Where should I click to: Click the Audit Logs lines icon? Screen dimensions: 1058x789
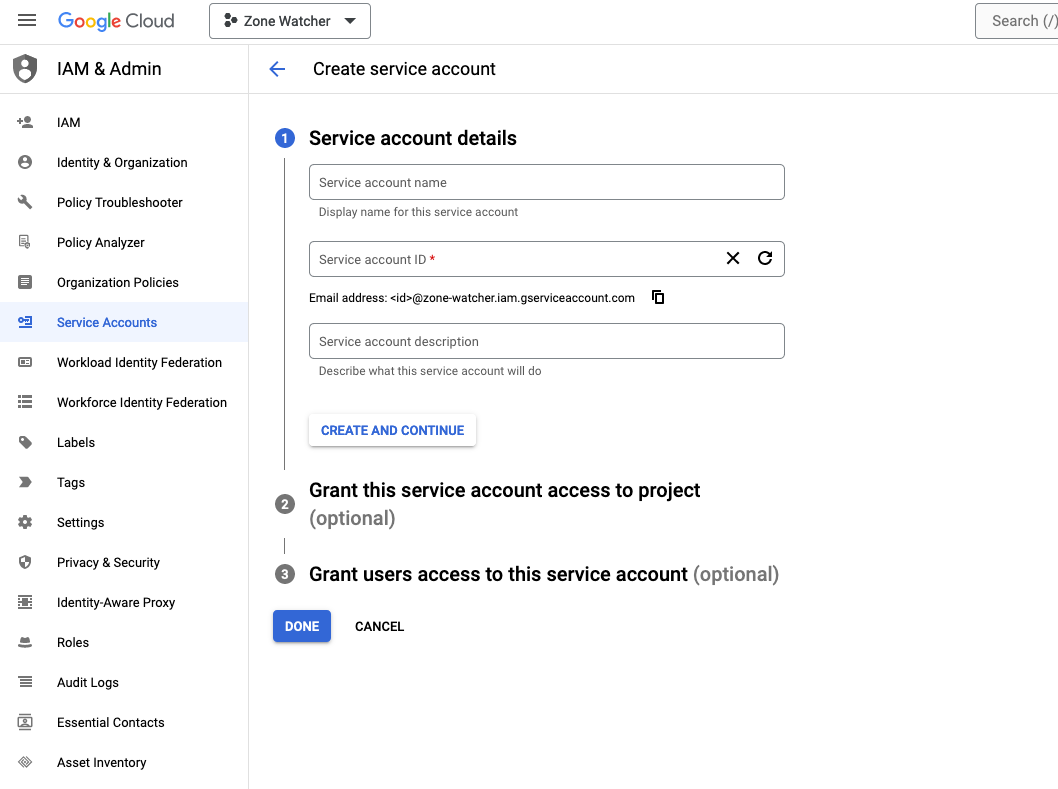[25, 682]
